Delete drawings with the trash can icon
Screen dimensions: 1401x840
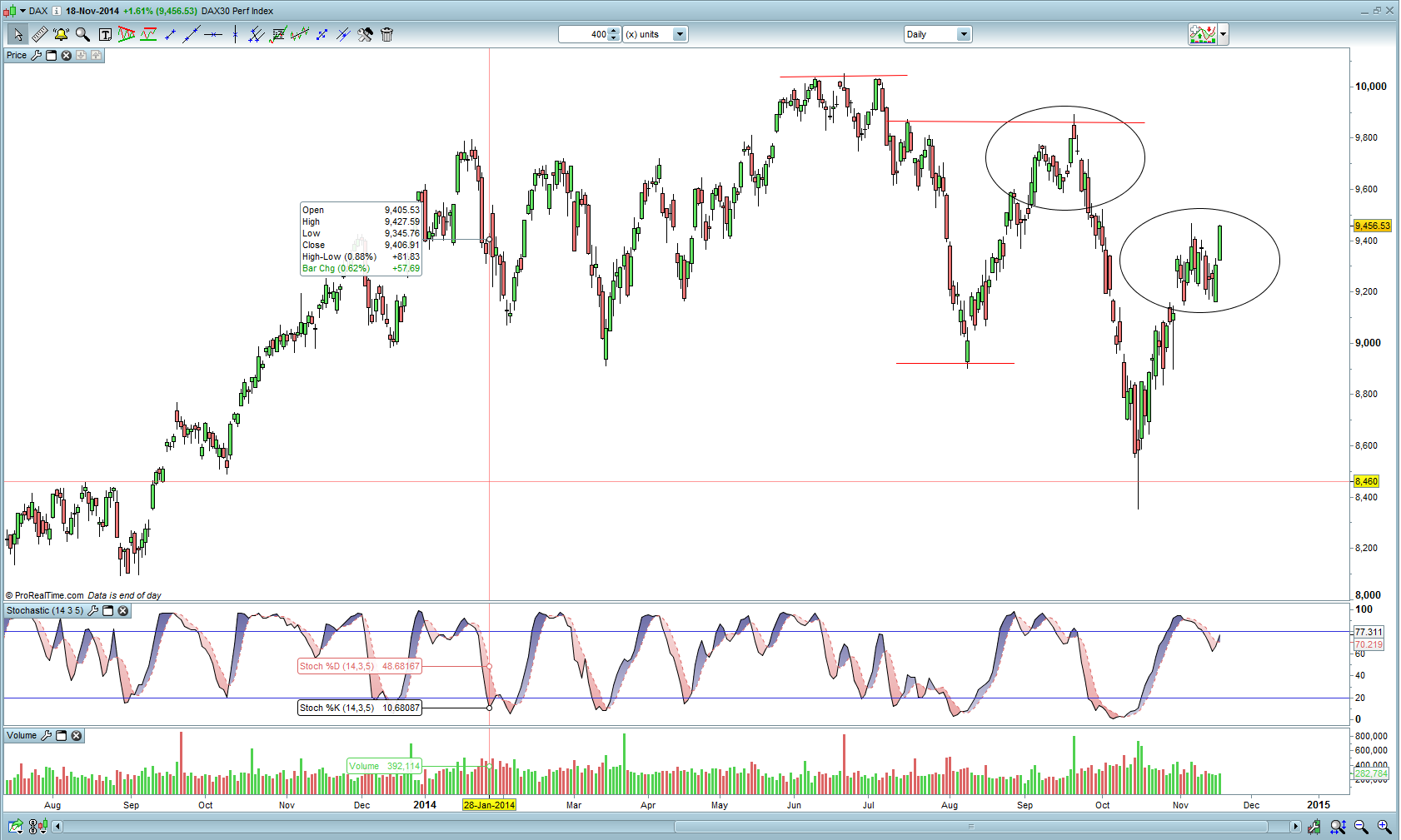(386, 34)
